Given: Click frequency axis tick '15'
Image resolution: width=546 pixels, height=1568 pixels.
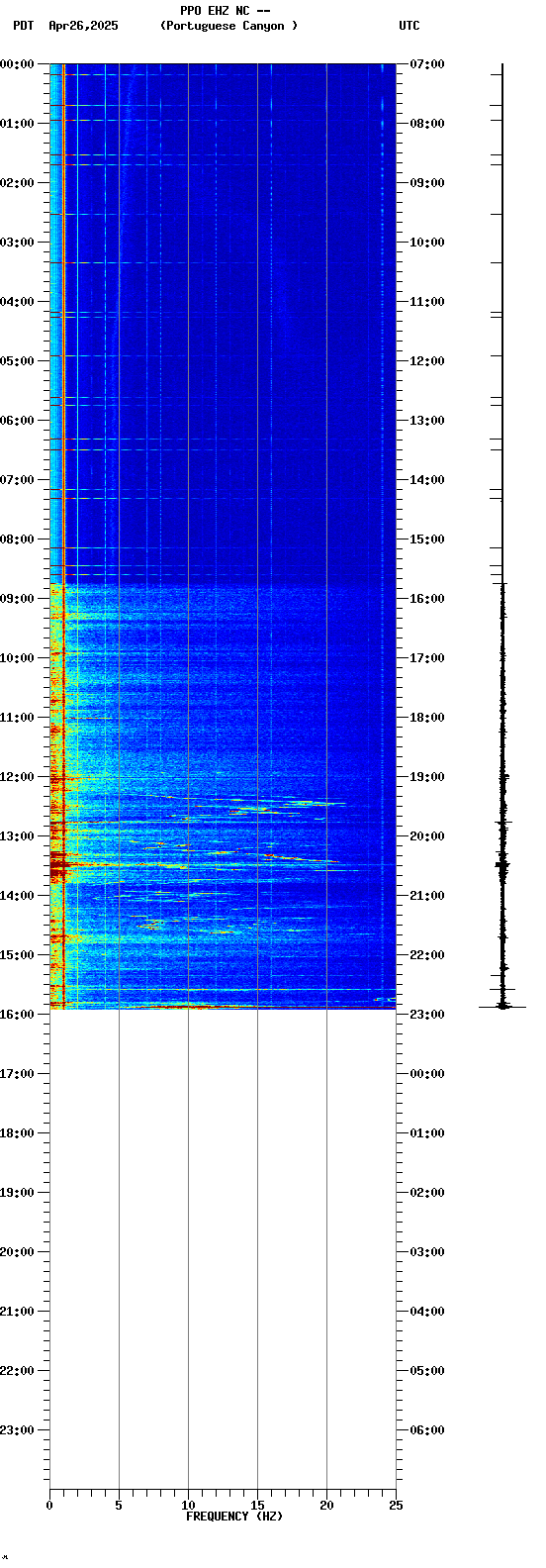Looking at the screenshot, I should click(257, 1506).
